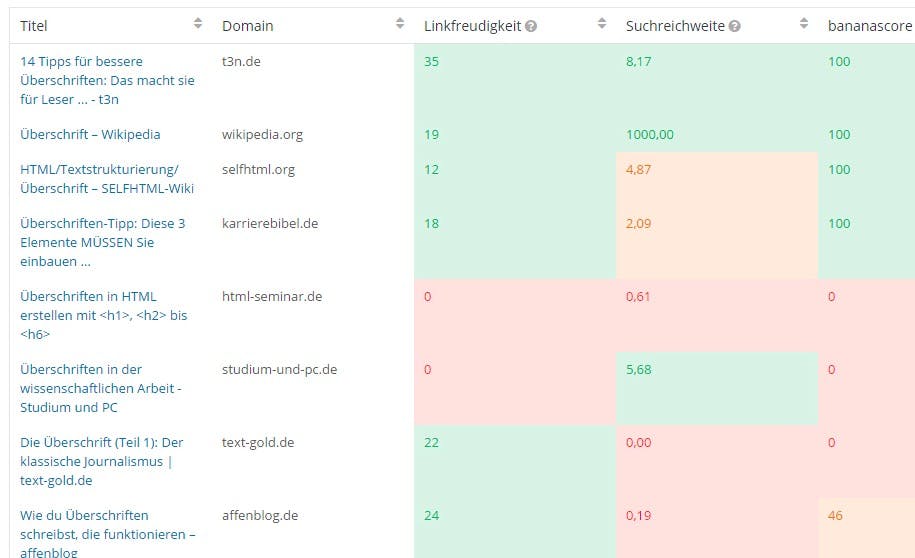
Task: Click Suchreichweite value 5,68
Action: [x=638, y=369]
